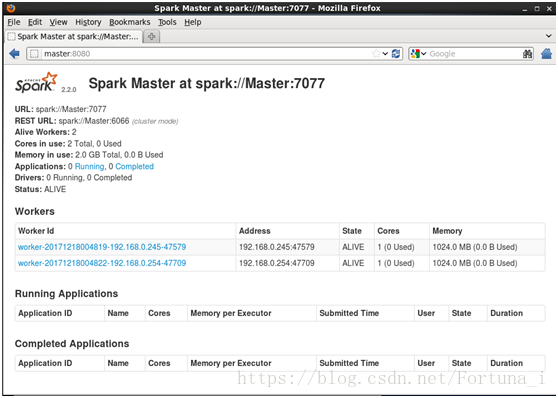Click the Spark version 2.2.0 label
Screen dimensions: 558x398
[69, 89]
